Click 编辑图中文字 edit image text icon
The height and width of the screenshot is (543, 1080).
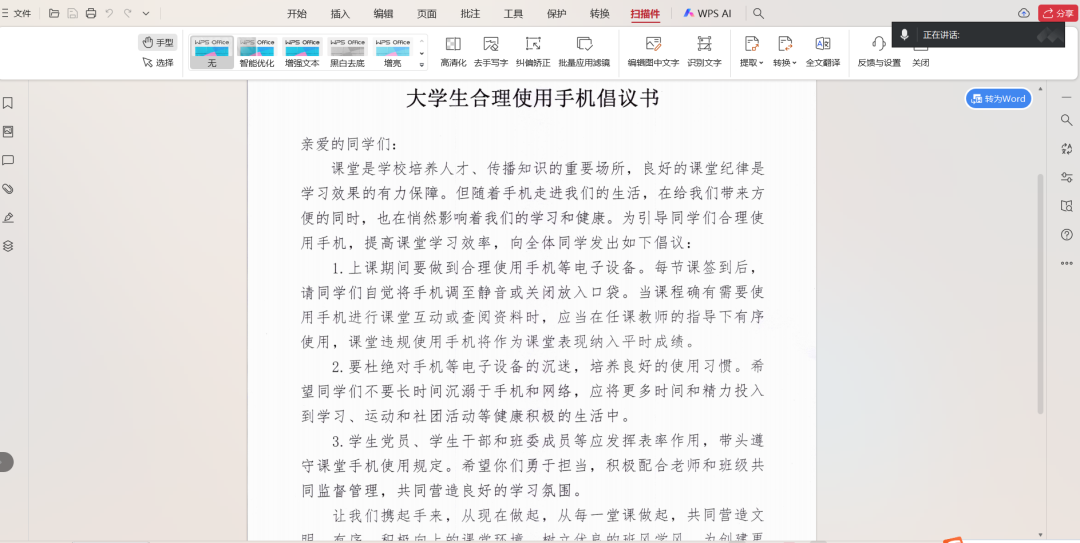pos(653,44)
